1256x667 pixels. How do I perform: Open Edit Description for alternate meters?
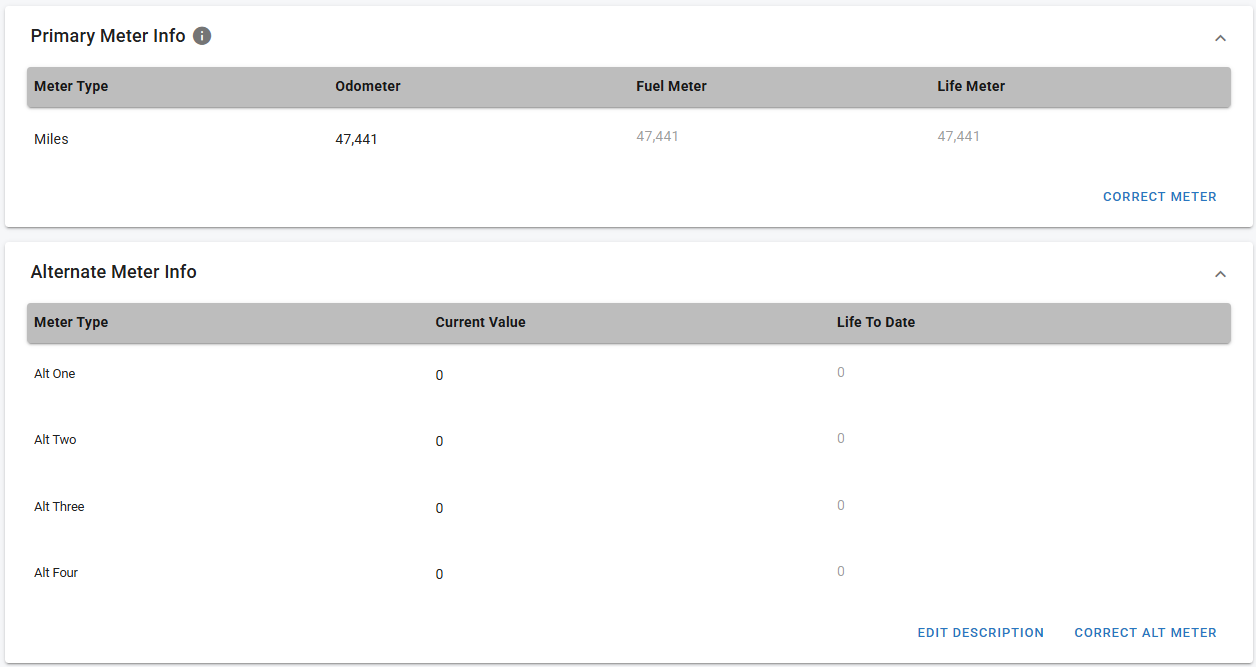pyautogui.click(x=980, y=632)
